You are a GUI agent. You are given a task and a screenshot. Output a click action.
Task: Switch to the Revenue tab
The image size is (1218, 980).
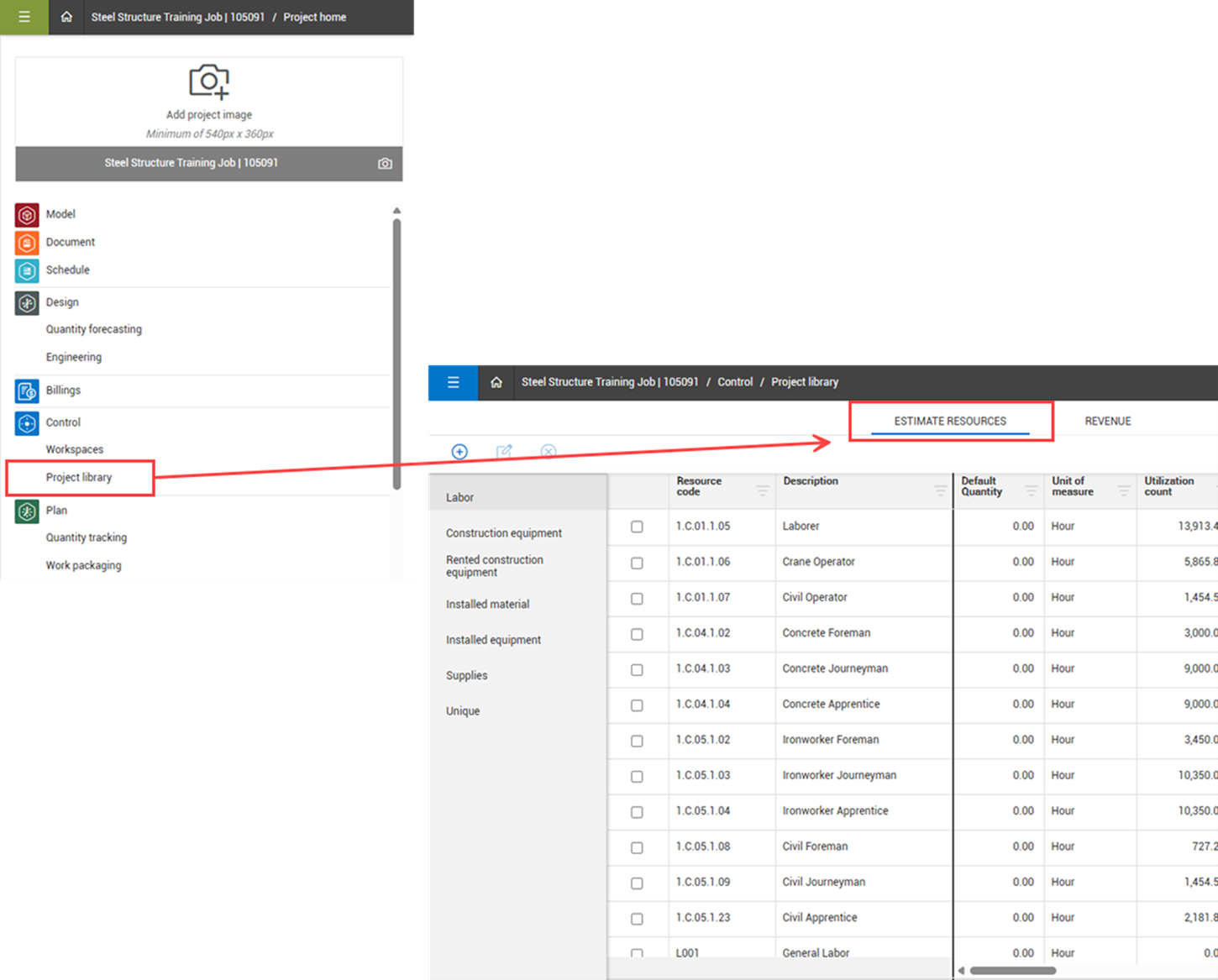point(1107,421)
